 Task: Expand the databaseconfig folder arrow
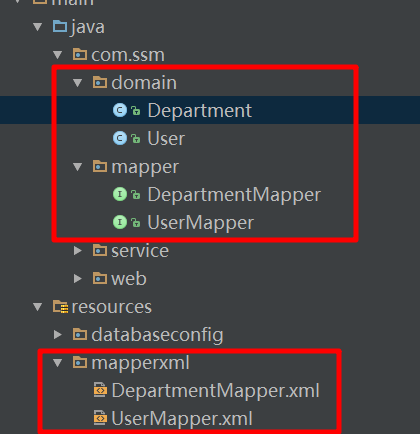pyautogui.click(x=58, y=335)
